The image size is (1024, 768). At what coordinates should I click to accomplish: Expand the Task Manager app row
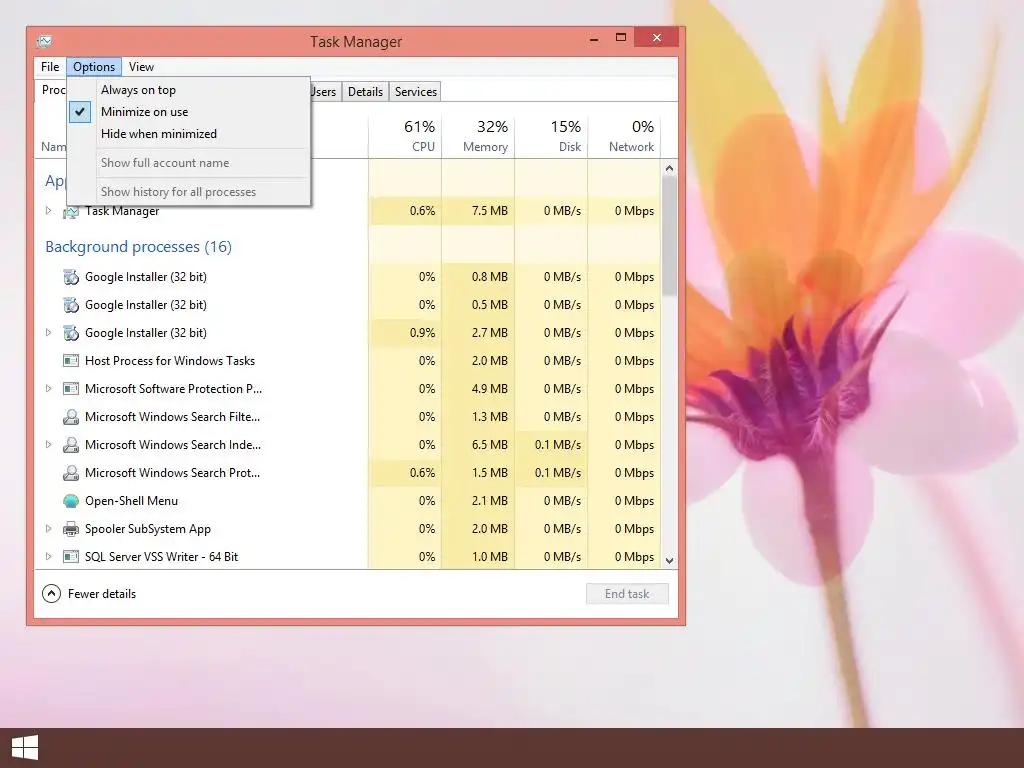click(x=48, y=210)
